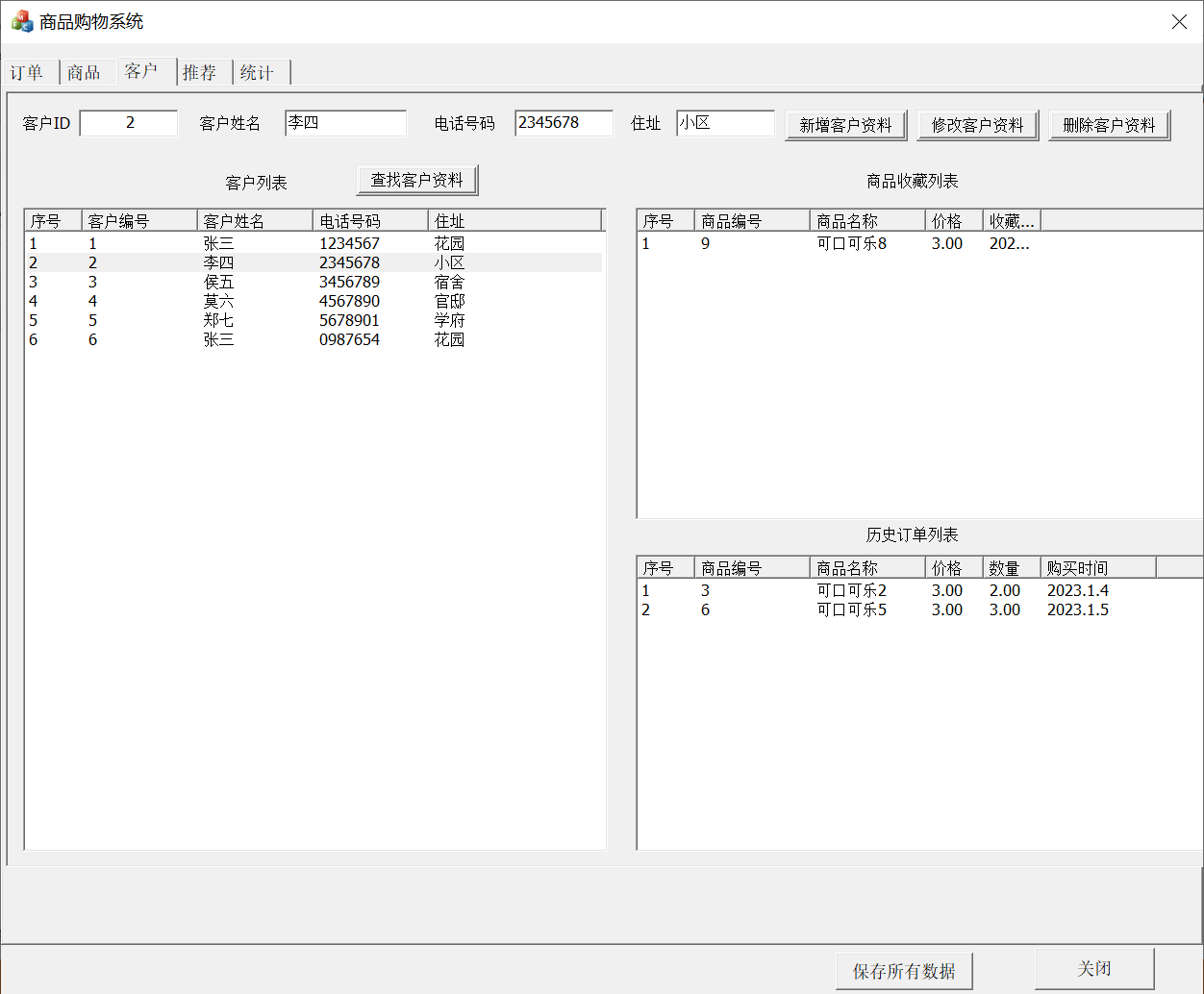
Task: Click 价格 header in 历史订单列表
Action: 954,568
